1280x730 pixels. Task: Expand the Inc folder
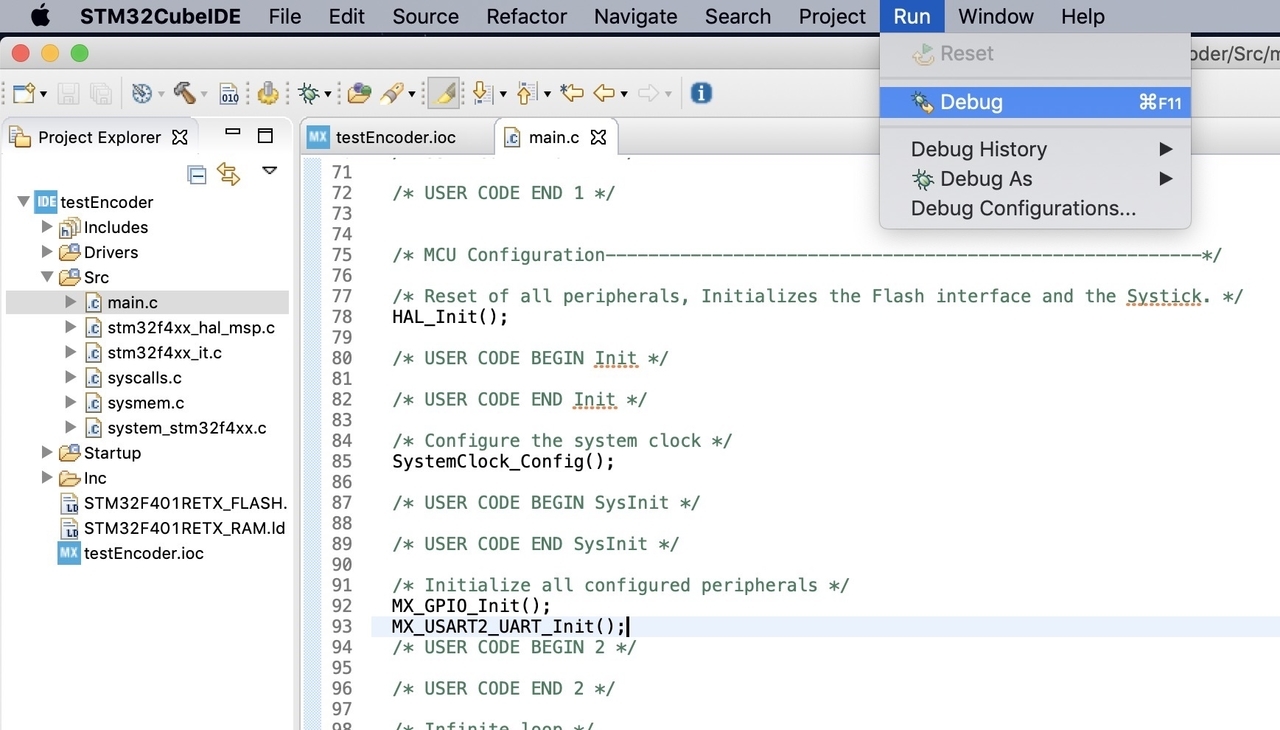(x=47, y=478)
